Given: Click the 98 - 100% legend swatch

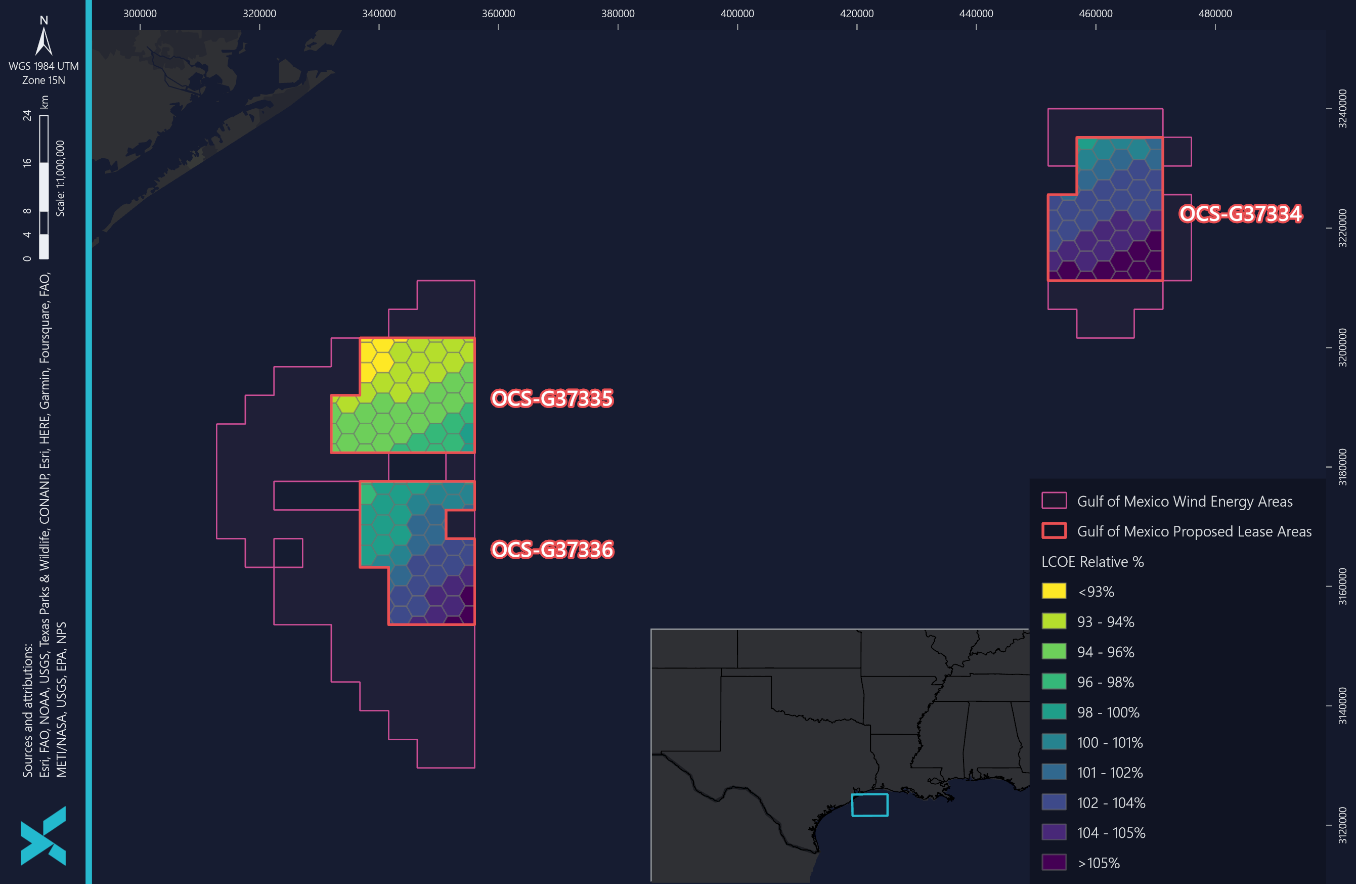Looking at the screenshot, I should coord(1054,711).
